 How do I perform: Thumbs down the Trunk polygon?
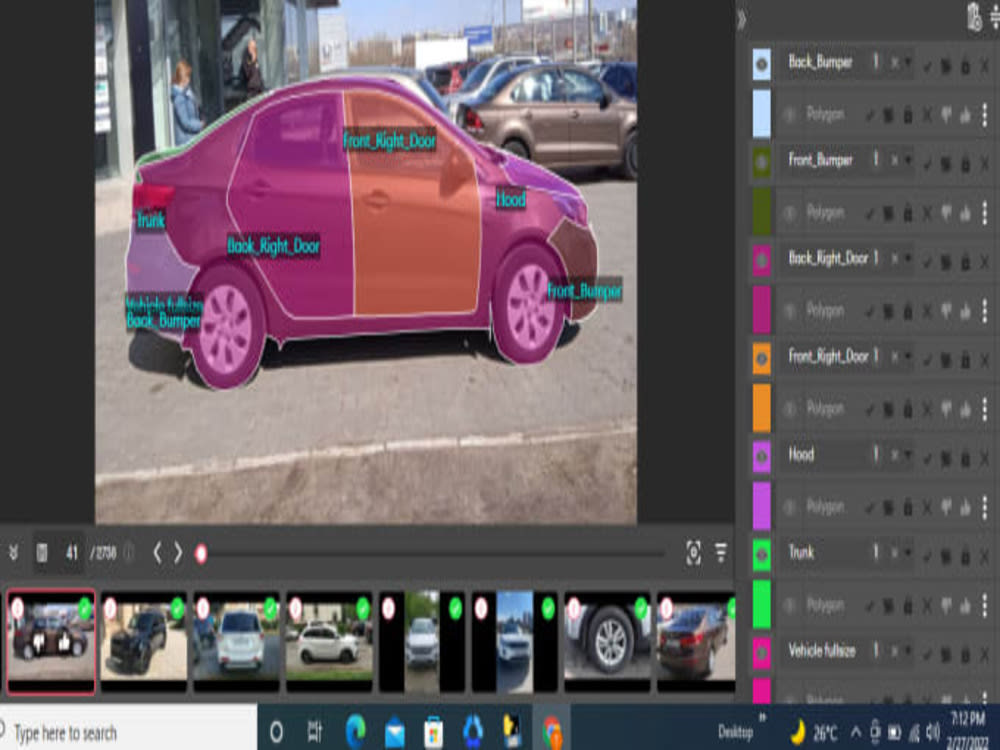(x=946, y=606)
